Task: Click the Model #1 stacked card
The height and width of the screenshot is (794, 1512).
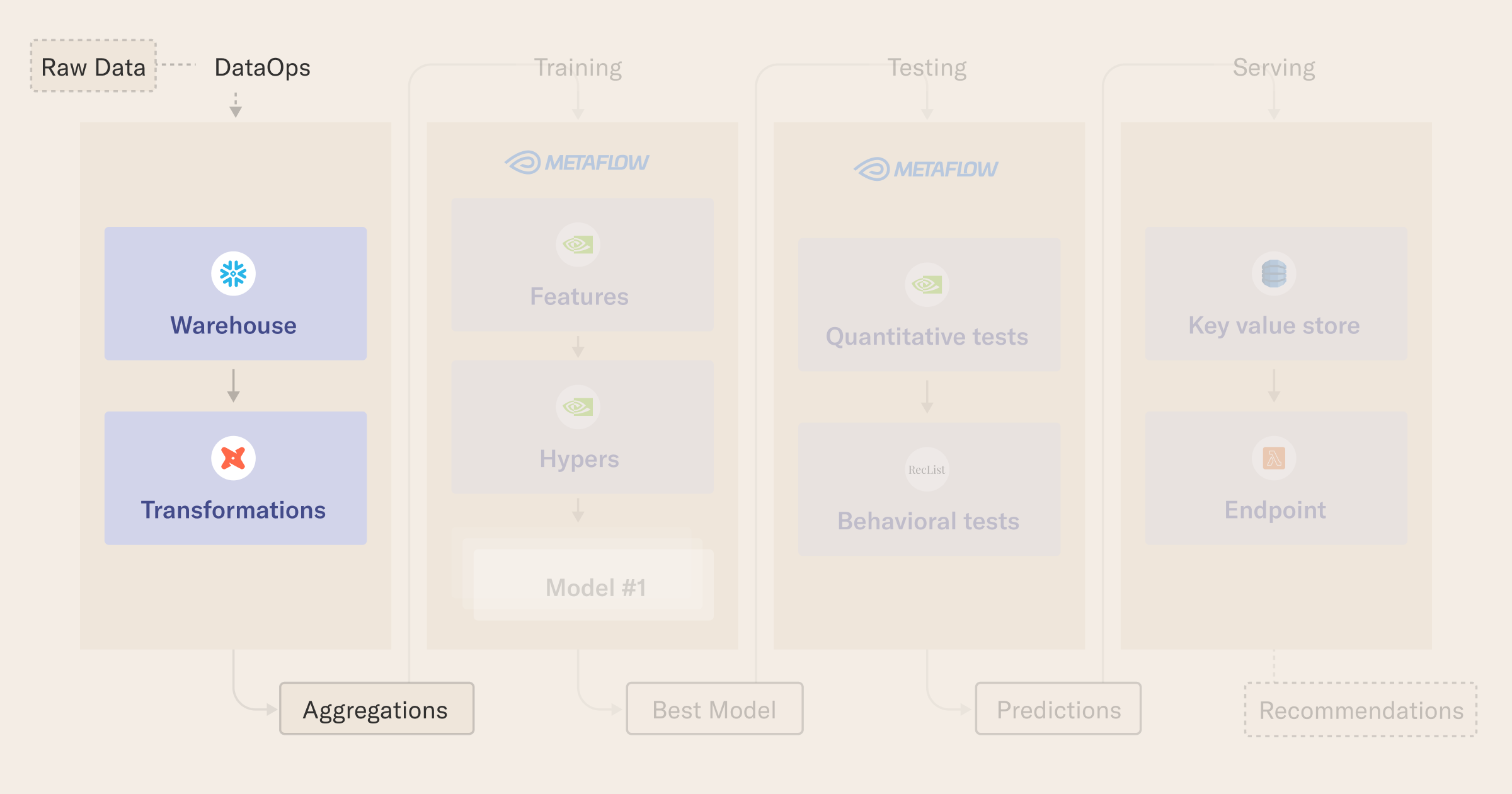Action: (593, 585)
